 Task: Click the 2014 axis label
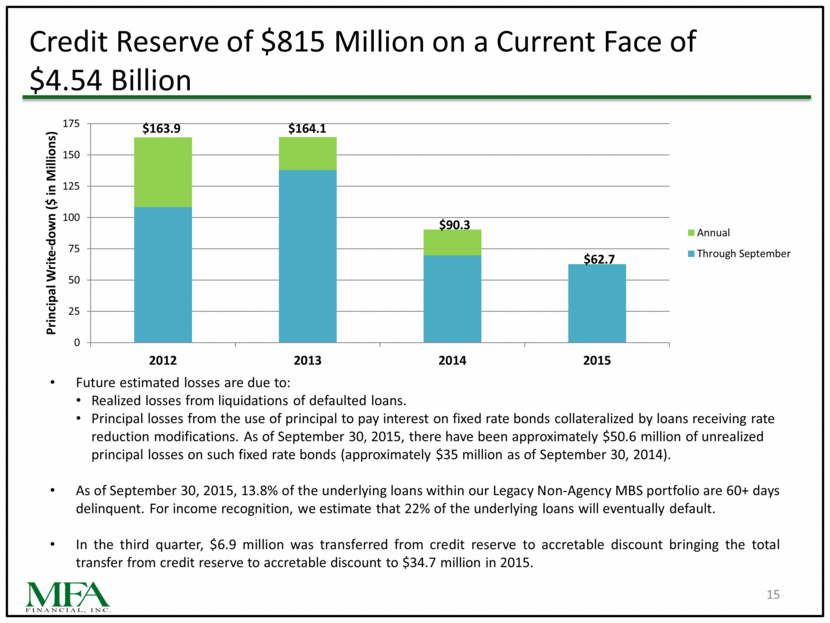452,360
